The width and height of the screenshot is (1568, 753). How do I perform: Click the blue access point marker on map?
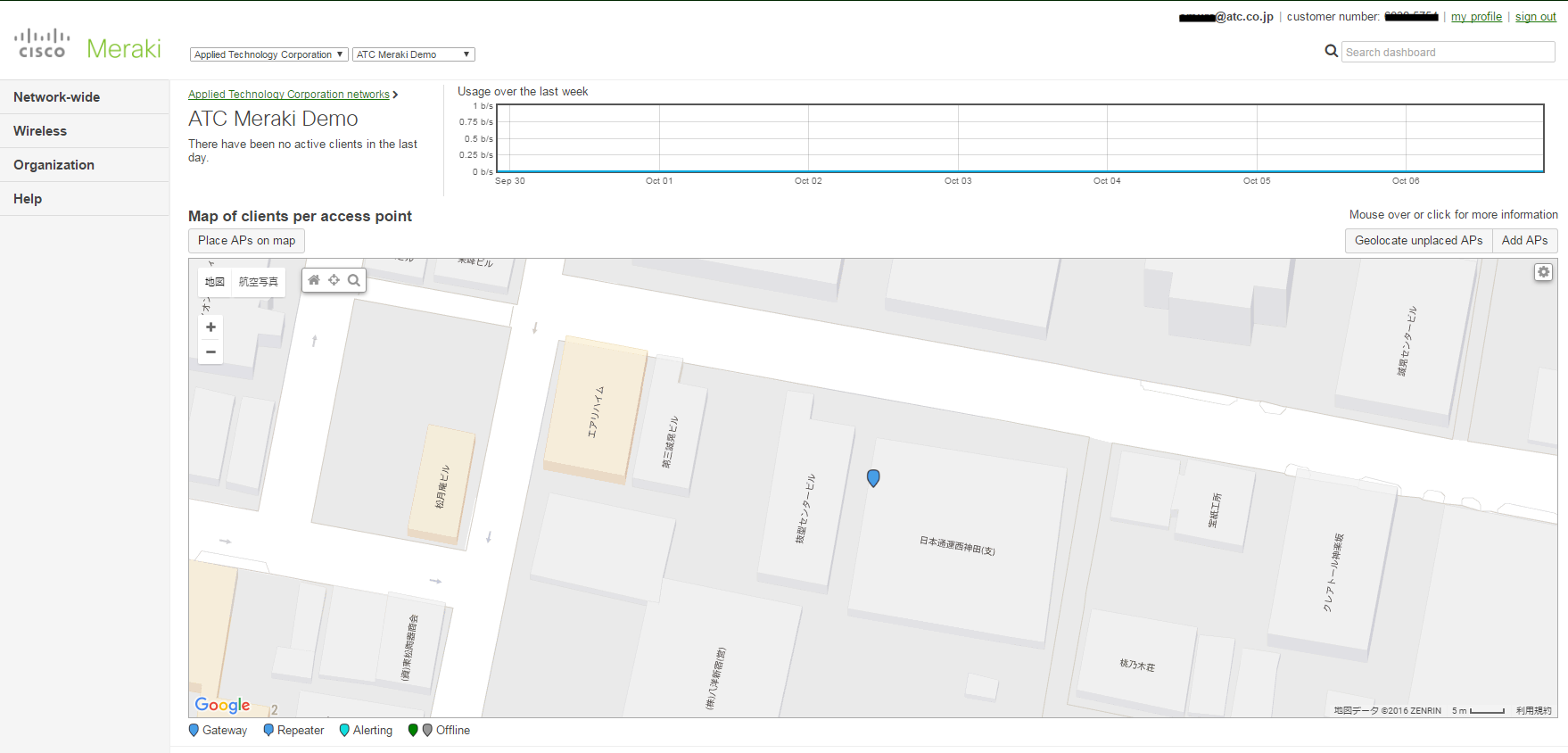click(x=873, y=478)
